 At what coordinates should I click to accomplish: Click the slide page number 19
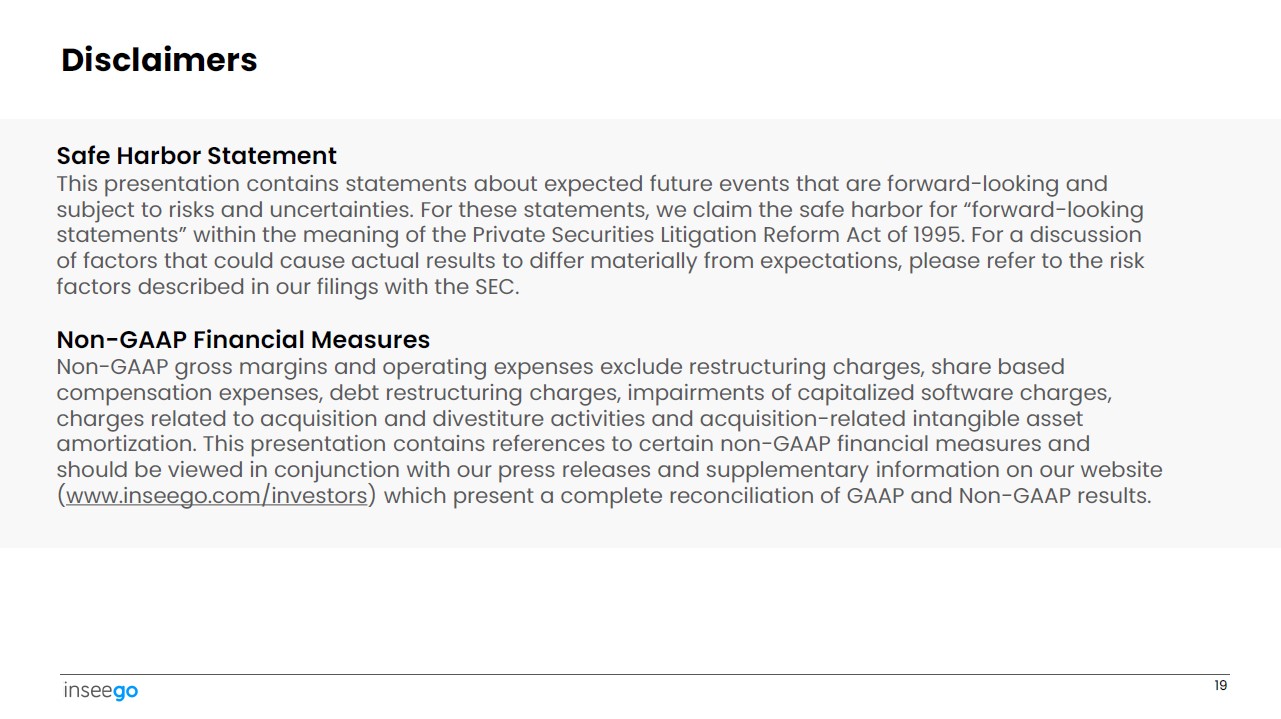(1220, 686)
